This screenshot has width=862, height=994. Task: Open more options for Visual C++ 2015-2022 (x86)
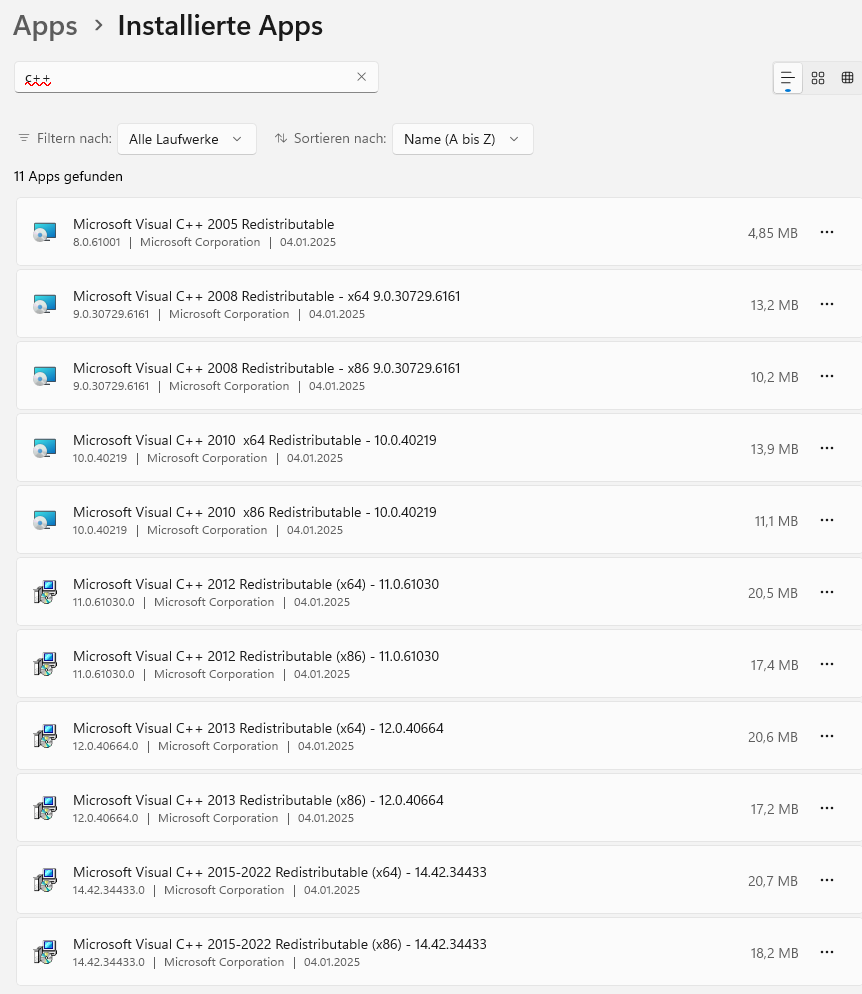pyautogui.click(x=827, y=952)
